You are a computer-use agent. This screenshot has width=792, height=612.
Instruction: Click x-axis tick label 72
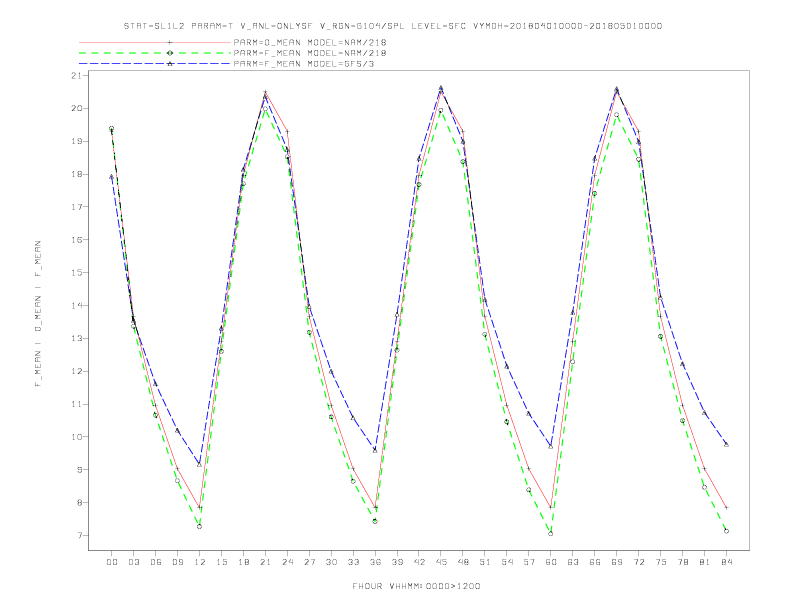[639, 562]
